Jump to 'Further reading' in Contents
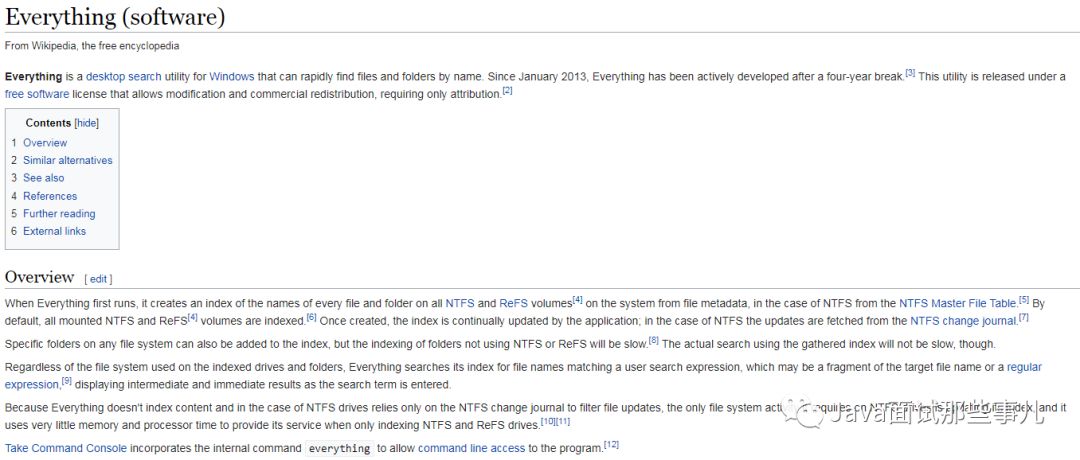The height and width of the screenshot is (460, 1080). (x=59, y=213)
